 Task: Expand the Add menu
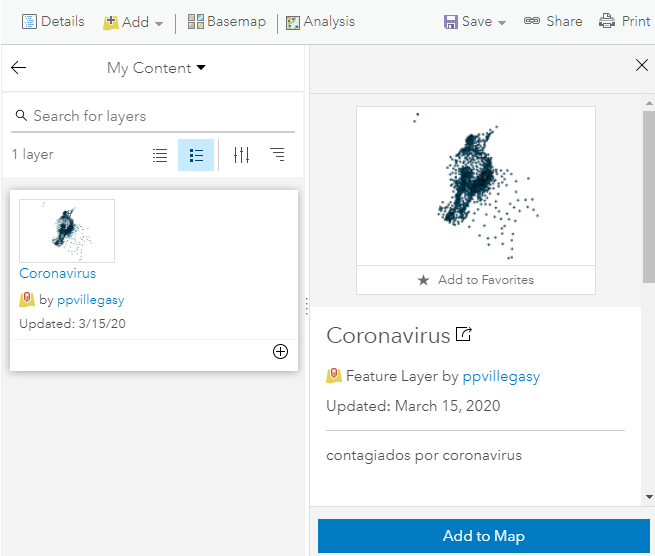[x=134, y=22]
